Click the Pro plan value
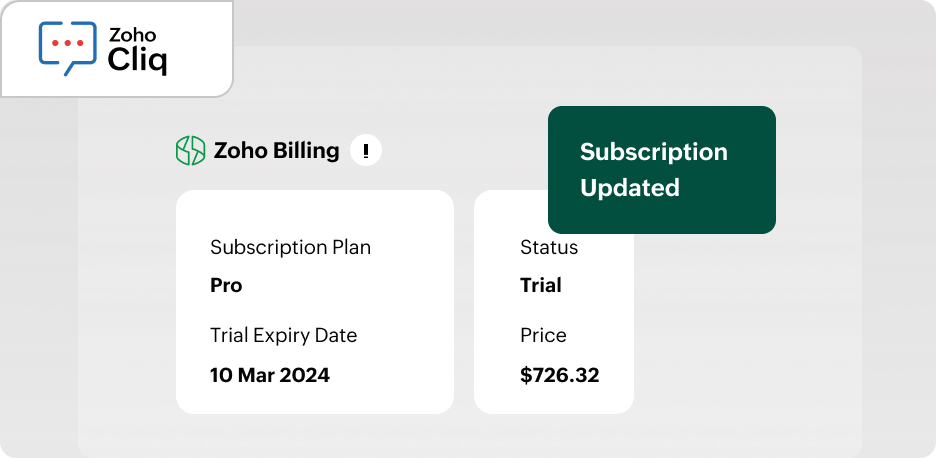Screen dimensions: 936x458 tap(226, 285)
